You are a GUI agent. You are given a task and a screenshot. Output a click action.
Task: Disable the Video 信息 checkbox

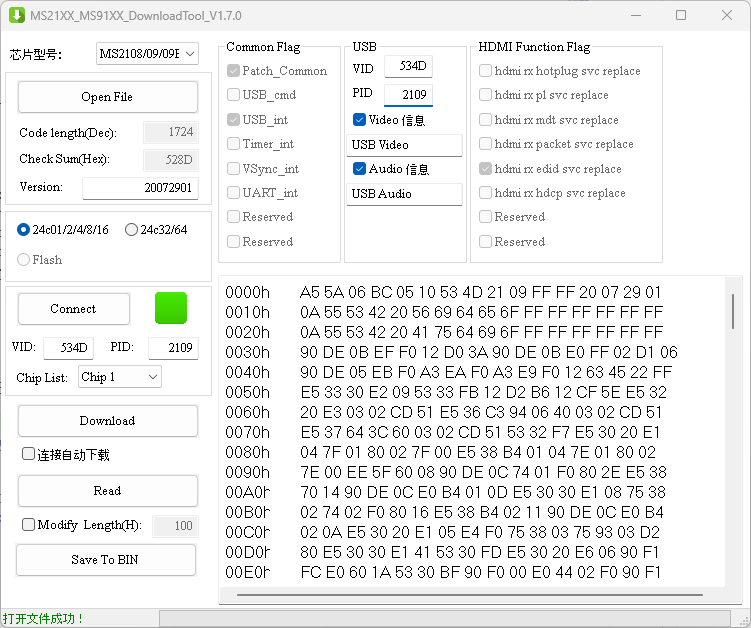[359, 120]
